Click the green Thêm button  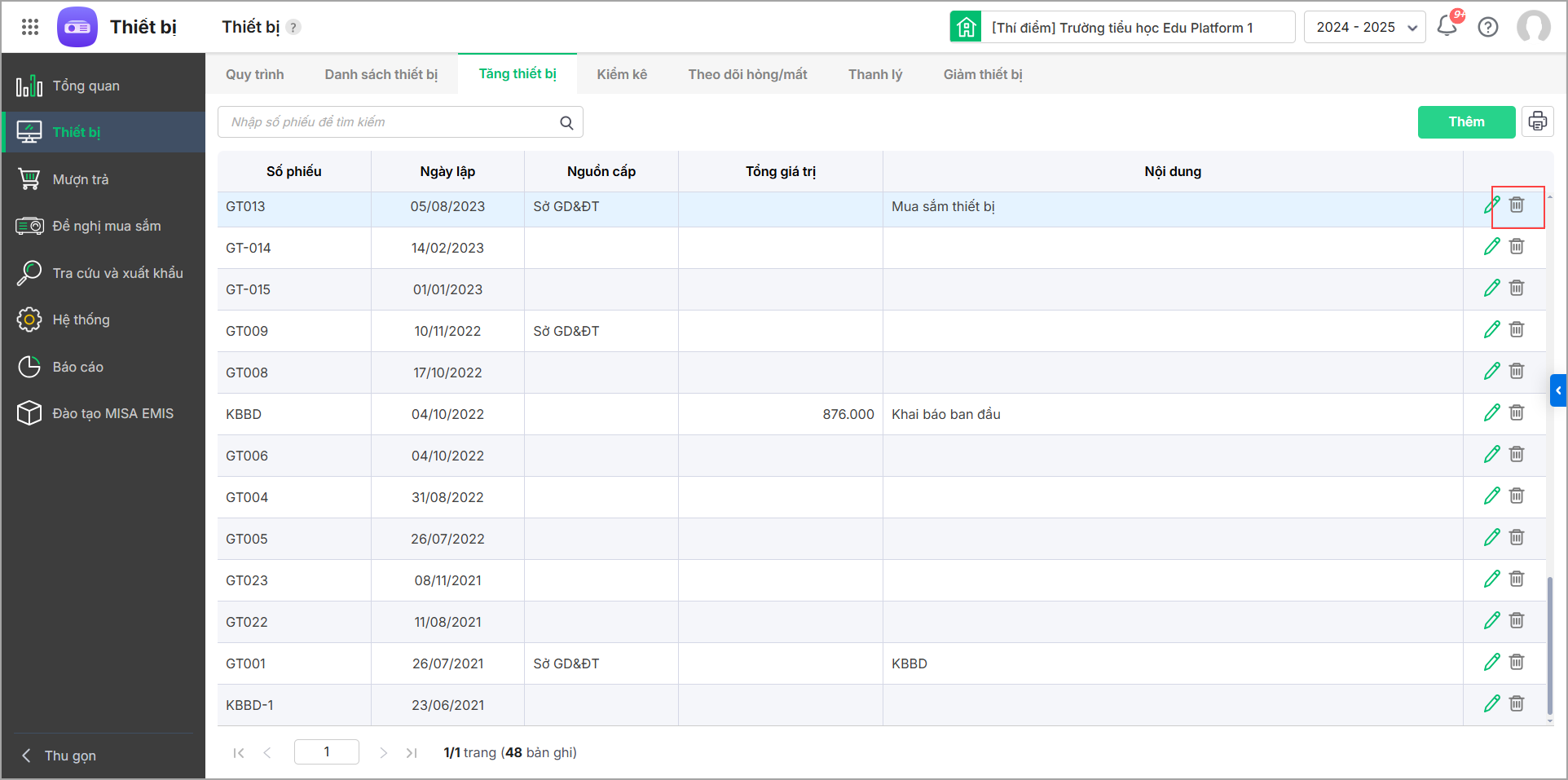coord(1465,121)
